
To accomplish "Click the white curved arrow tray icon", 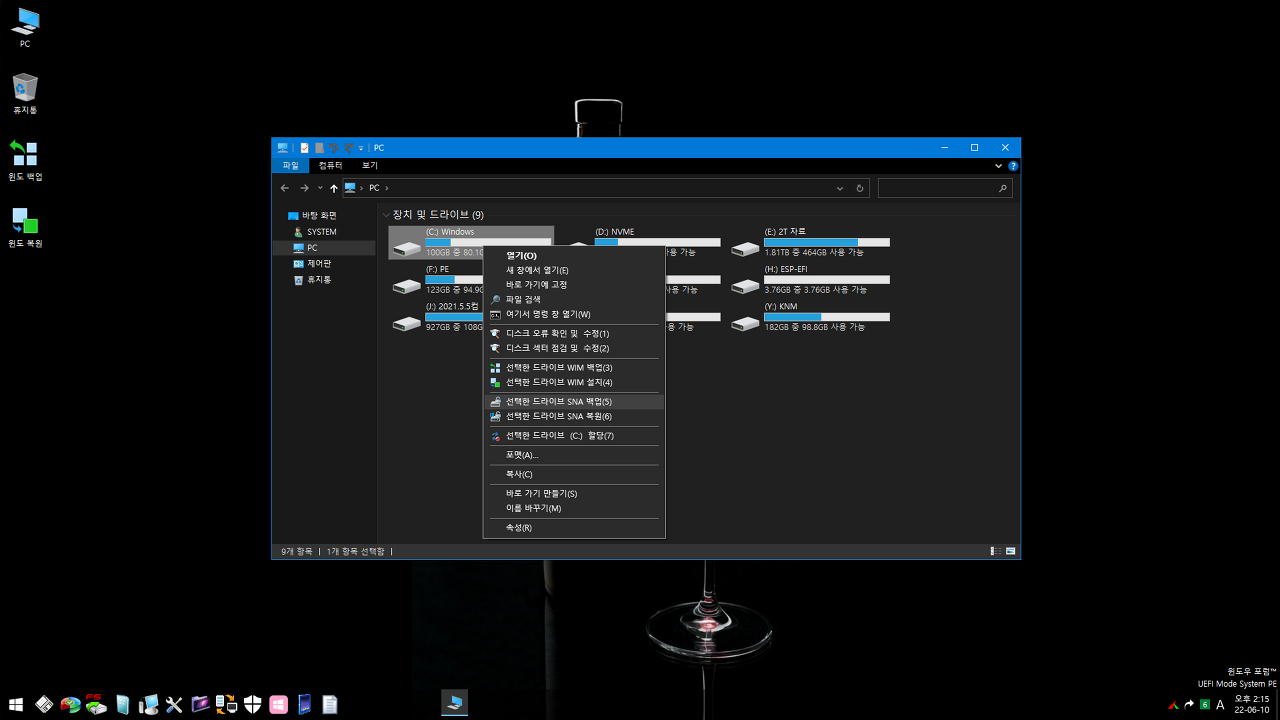I will pos(1189,705).
